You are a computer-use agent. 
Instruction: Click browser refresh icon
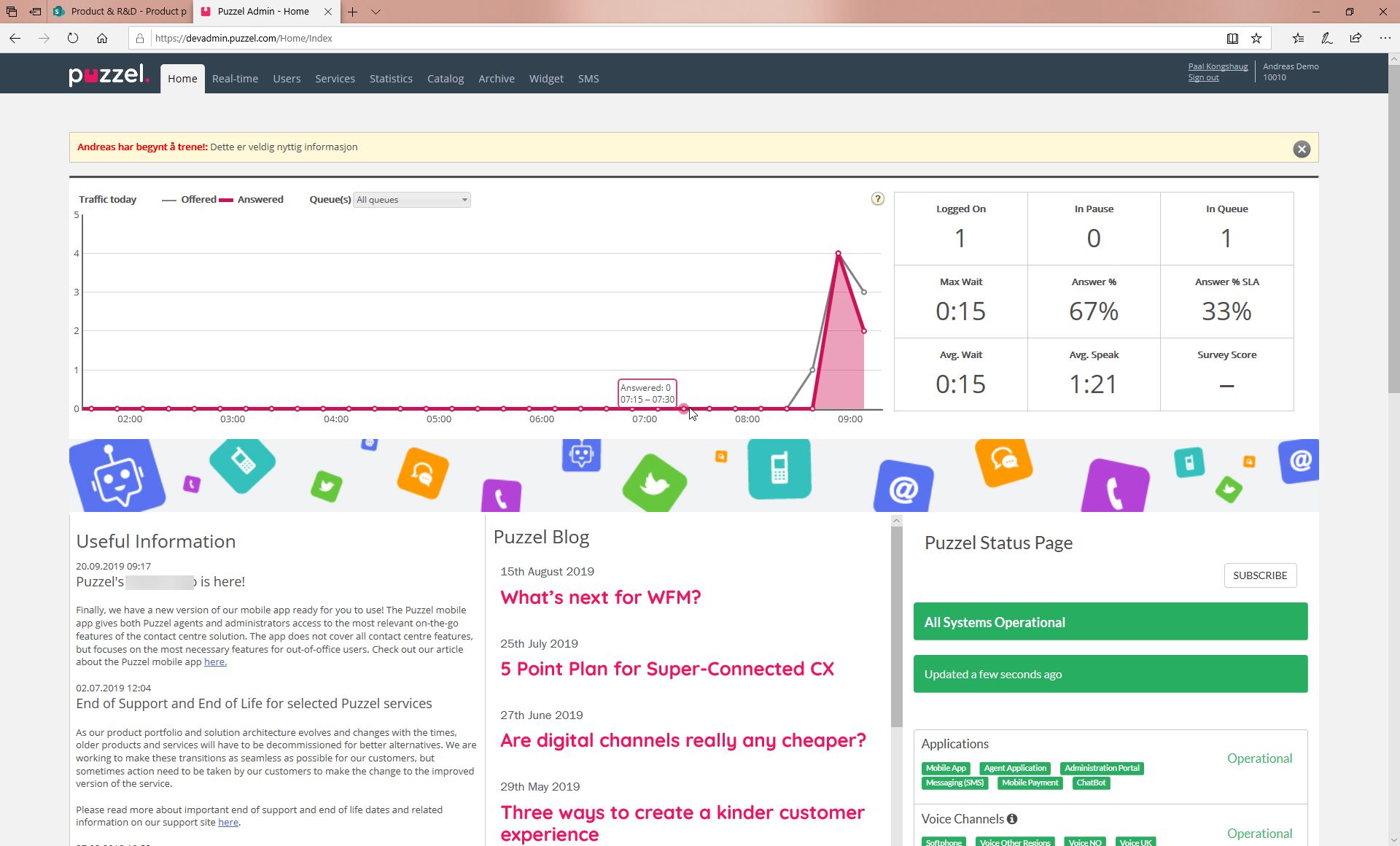pyautogui.click(x=73, y=39)
